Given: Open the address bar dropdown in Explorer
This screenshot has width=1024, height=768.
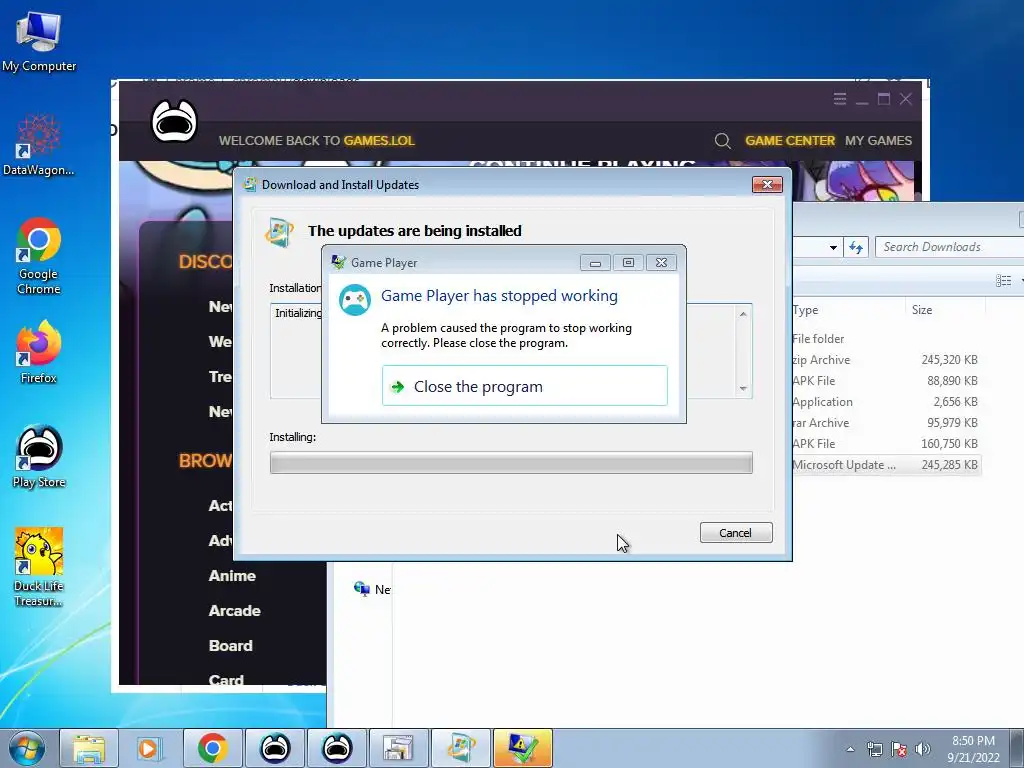Looking at the screenshot, I should (833, 248).
